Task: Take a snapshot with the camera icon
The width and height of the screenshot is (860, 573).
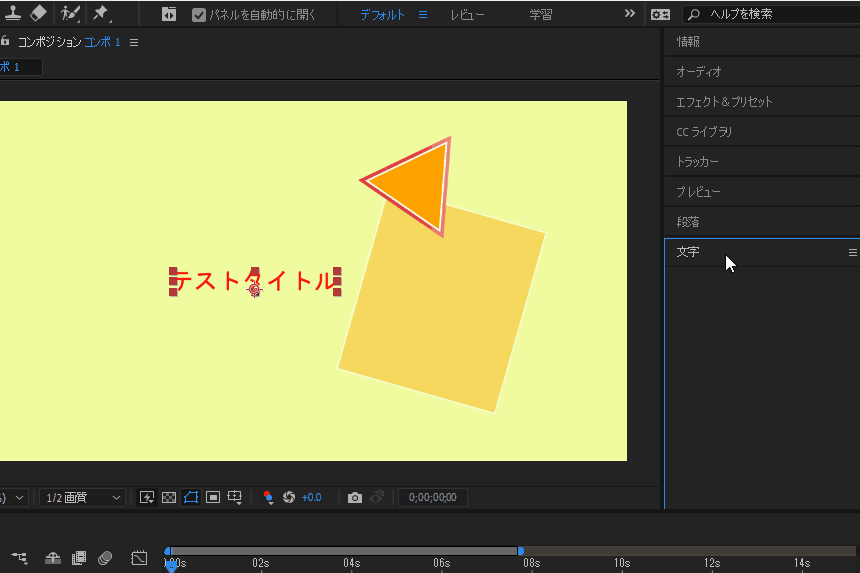Action: pyautogui.click(x=355, y=497)
